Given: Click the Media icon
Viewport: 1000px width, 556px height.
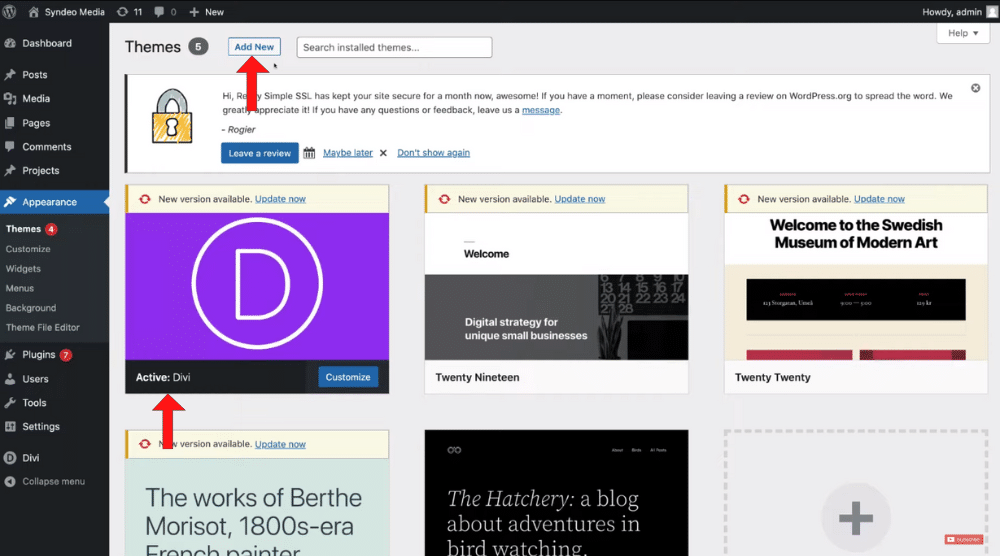Looking at the screenshot, I should pyautogui.click(x=10, y=99).
